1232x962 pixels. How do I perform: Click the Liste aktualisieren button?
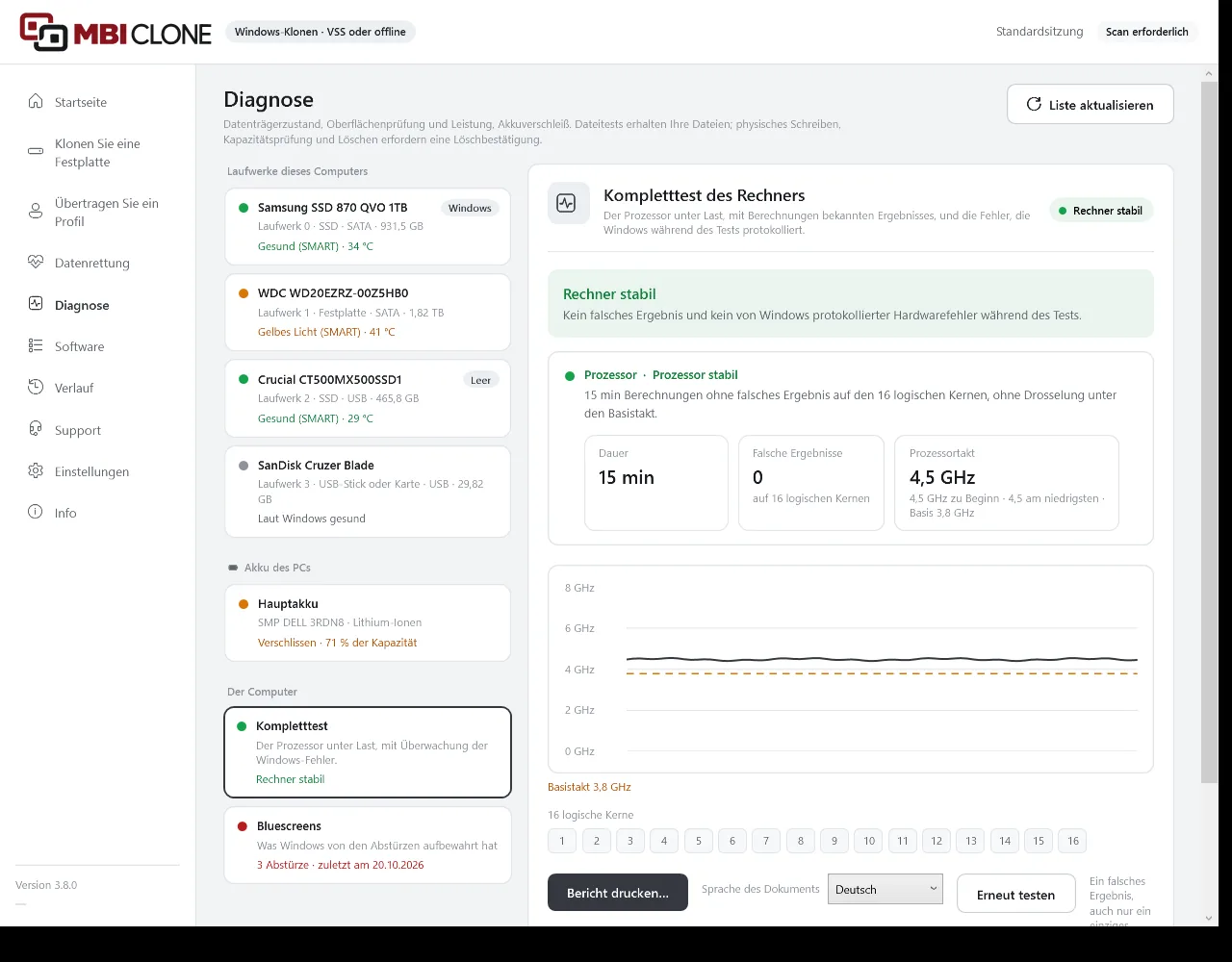[1091, 105]
